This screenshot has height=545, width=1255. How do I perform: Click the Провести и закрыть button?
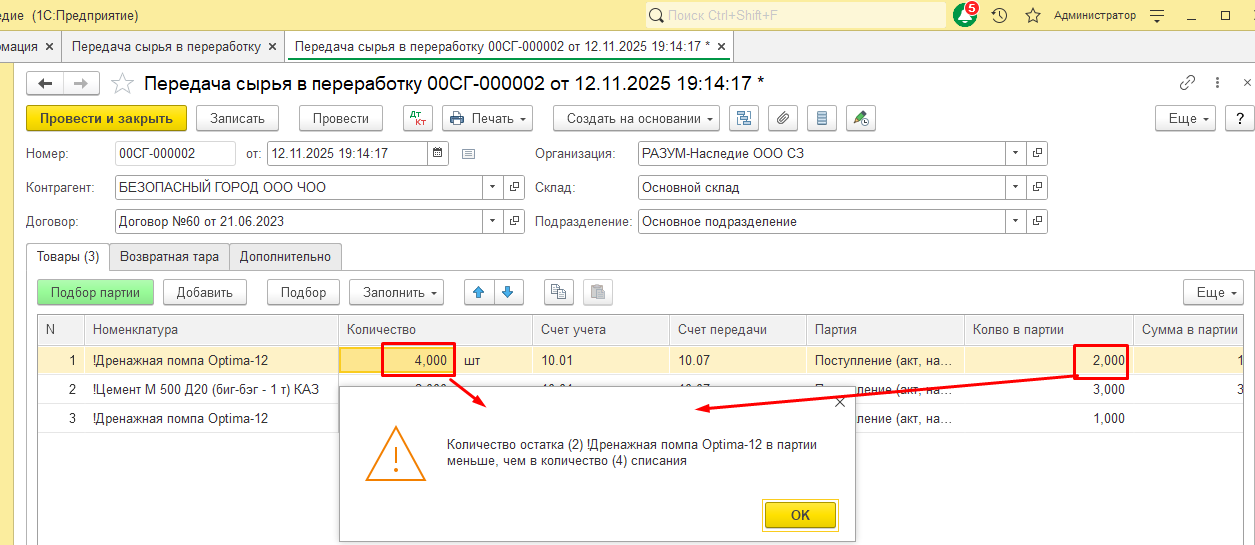pos(106,118)
